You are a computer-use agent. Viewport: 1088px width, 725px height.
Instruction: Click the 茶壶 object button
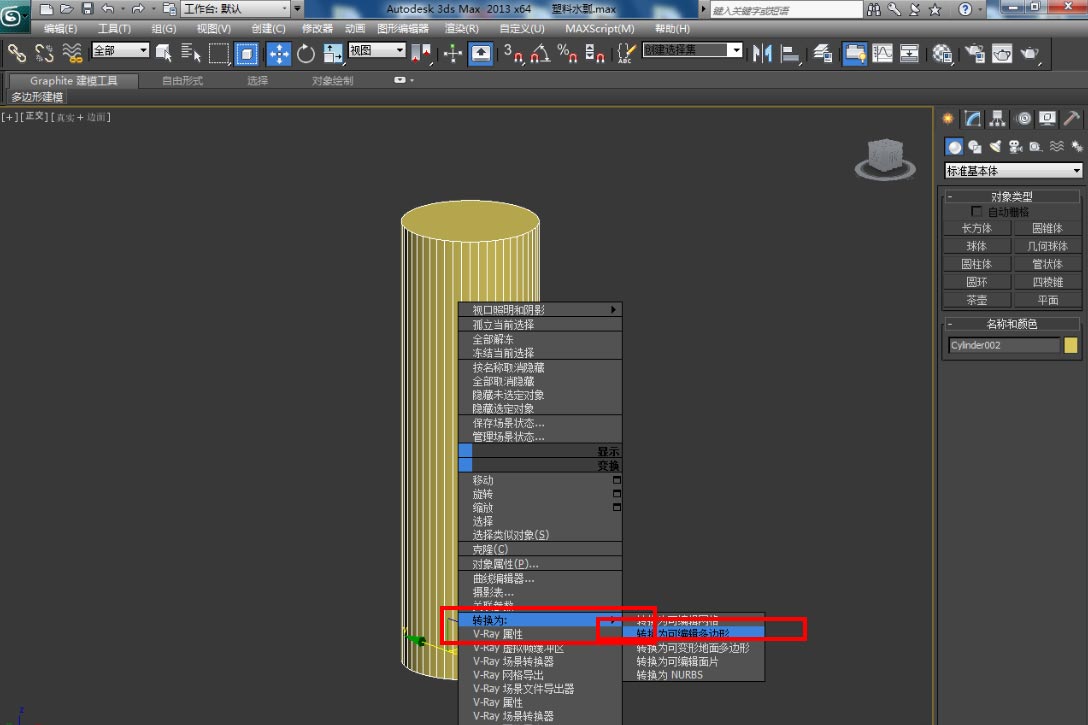[976, 300]
